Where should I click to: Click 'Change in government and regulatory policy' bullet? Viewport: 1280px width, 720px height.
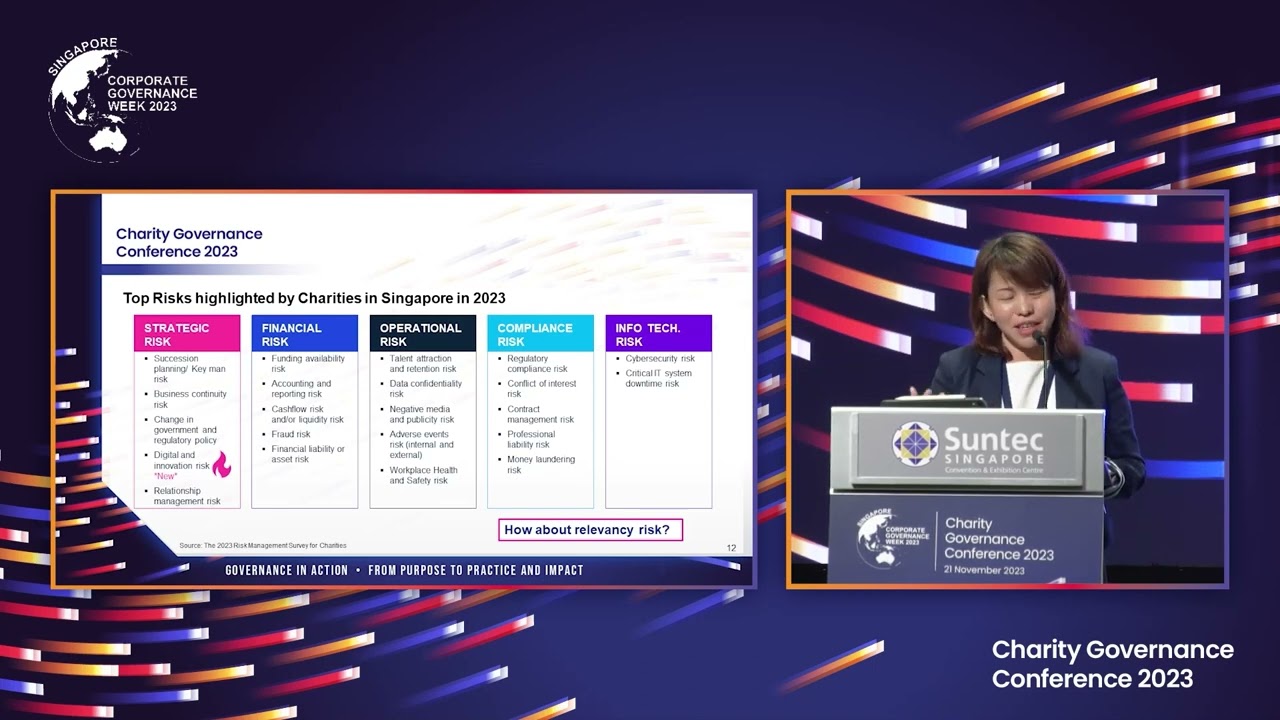tap(185, 430)
